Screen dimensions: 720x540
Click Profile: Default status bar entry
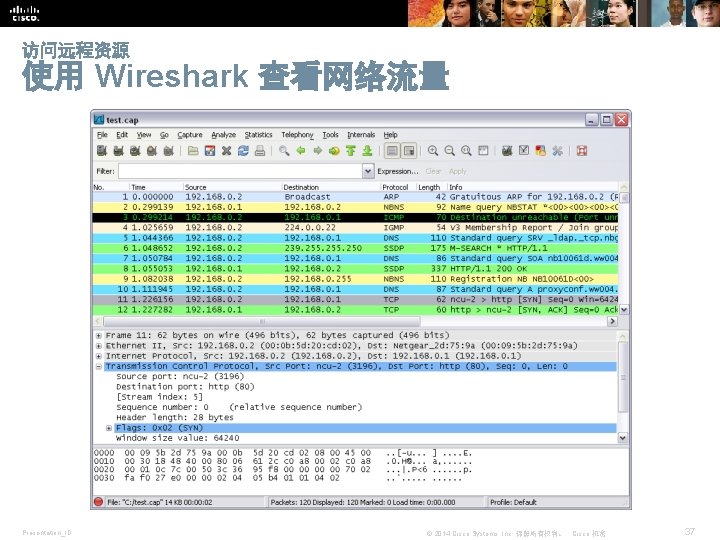coord(513,502)
